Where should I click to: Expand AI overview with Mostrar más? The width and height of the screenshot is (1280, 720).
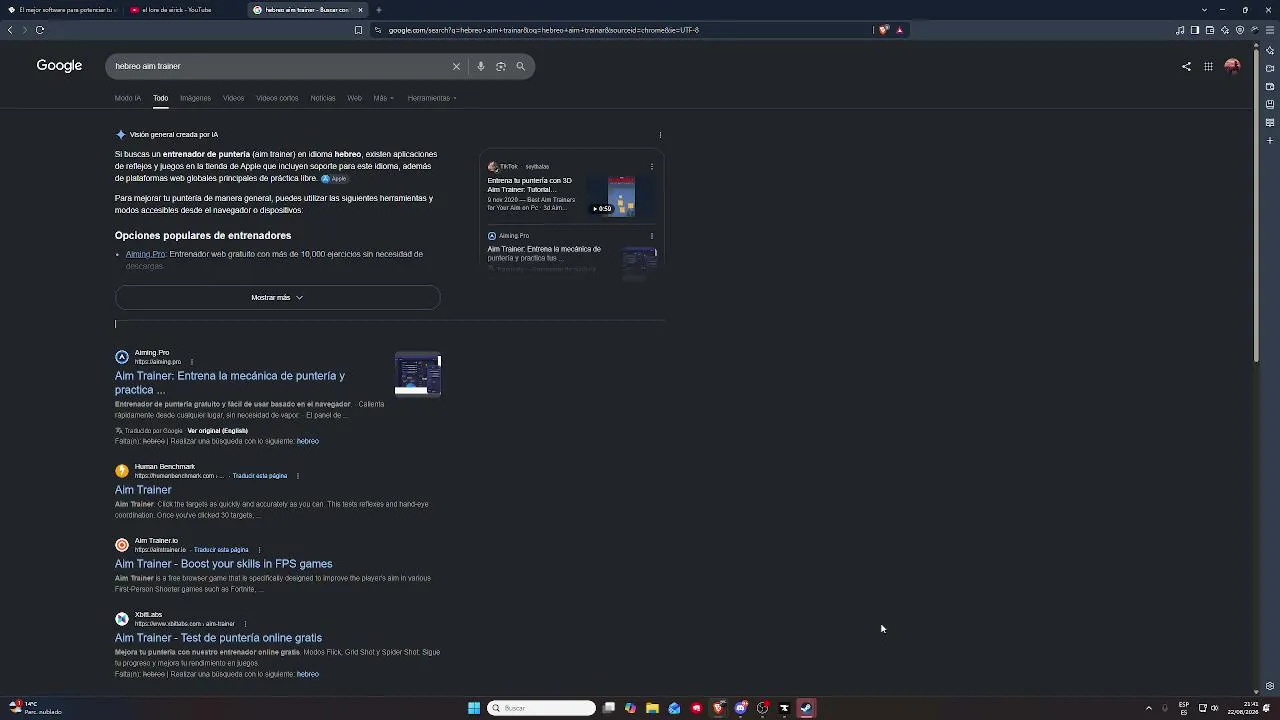tap(277, 297)
